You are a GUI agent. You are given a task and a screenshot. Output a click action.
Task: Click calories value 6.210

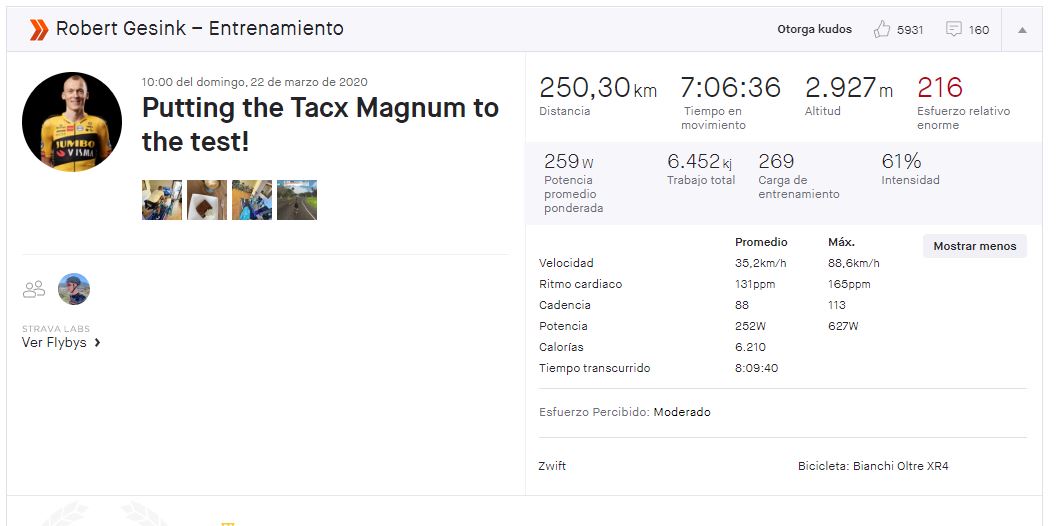click(x=750, y=347)
